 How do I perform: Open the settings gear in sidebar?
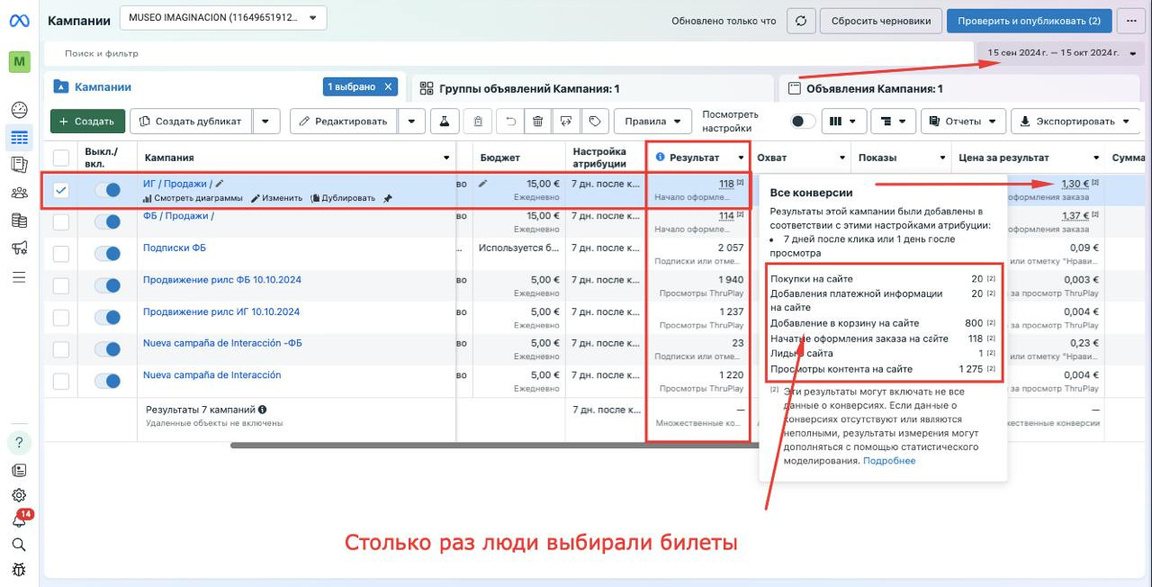click(19, 495)
